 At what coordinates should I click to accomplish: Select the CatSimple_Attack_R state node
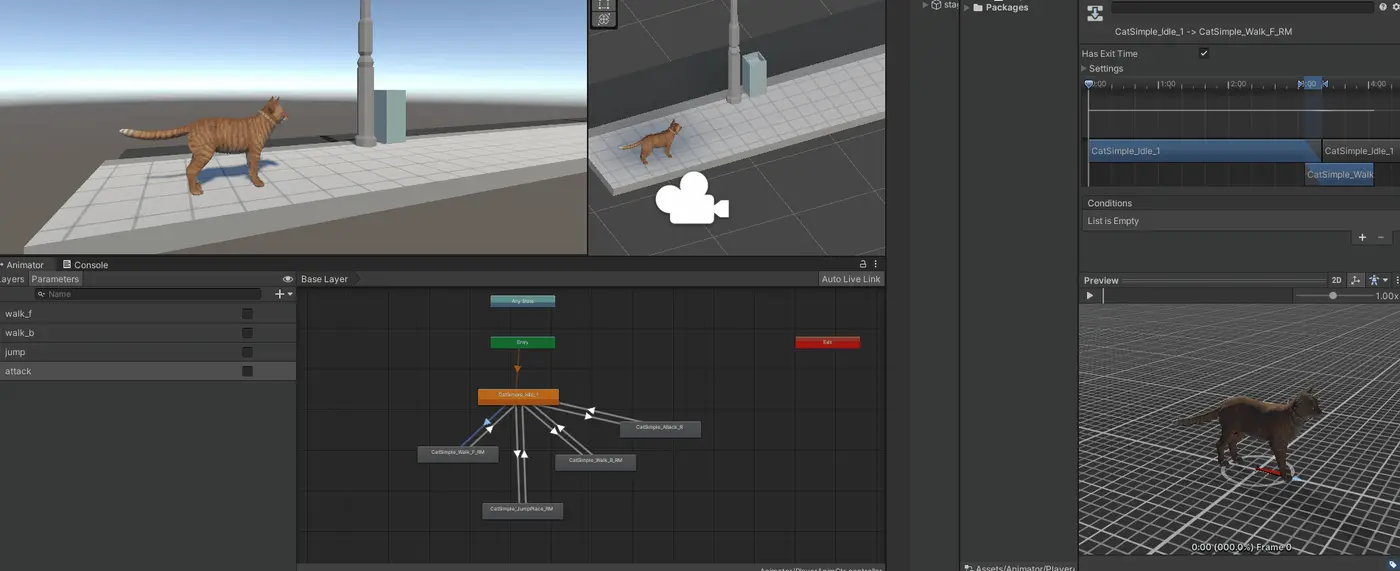[660, 428]
